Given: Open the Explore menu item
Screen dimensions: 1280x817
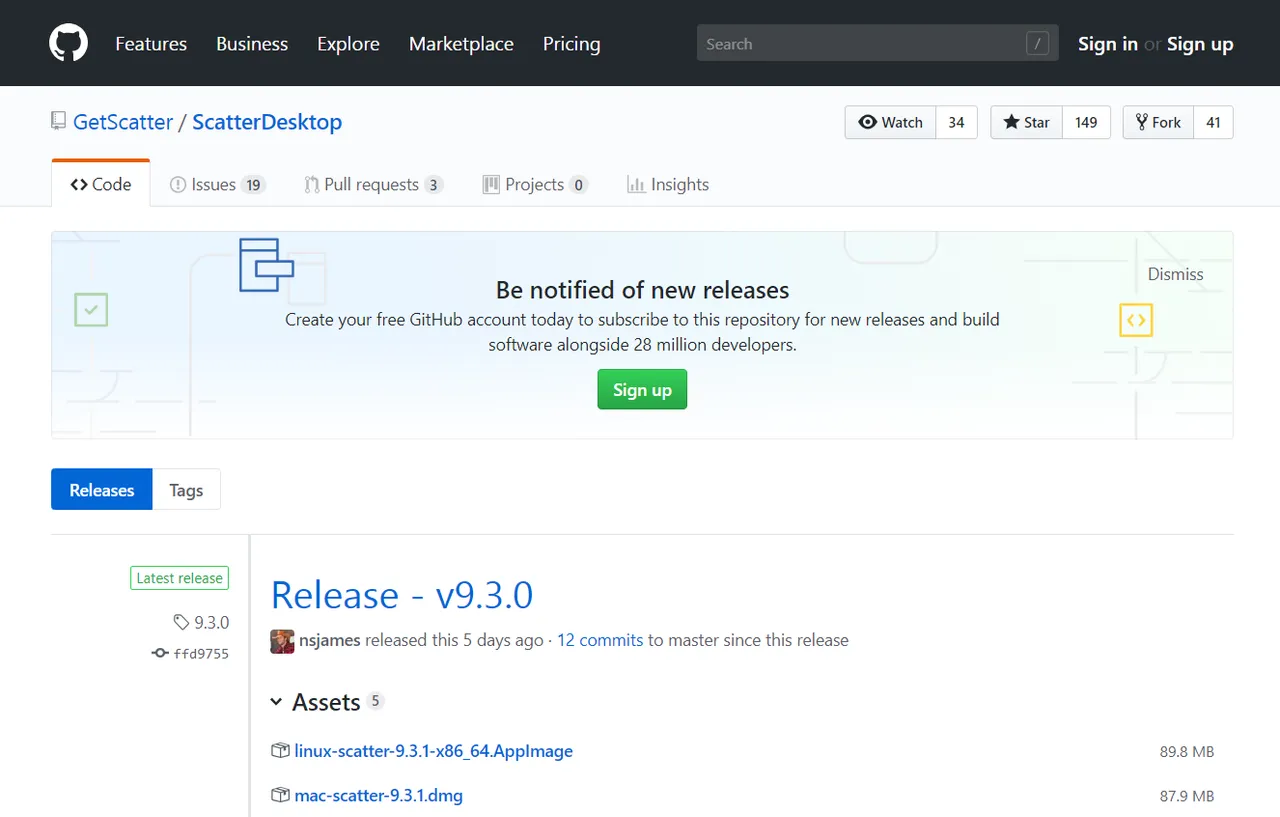Looking at the screenshot, I should click(x=348, y=44).
